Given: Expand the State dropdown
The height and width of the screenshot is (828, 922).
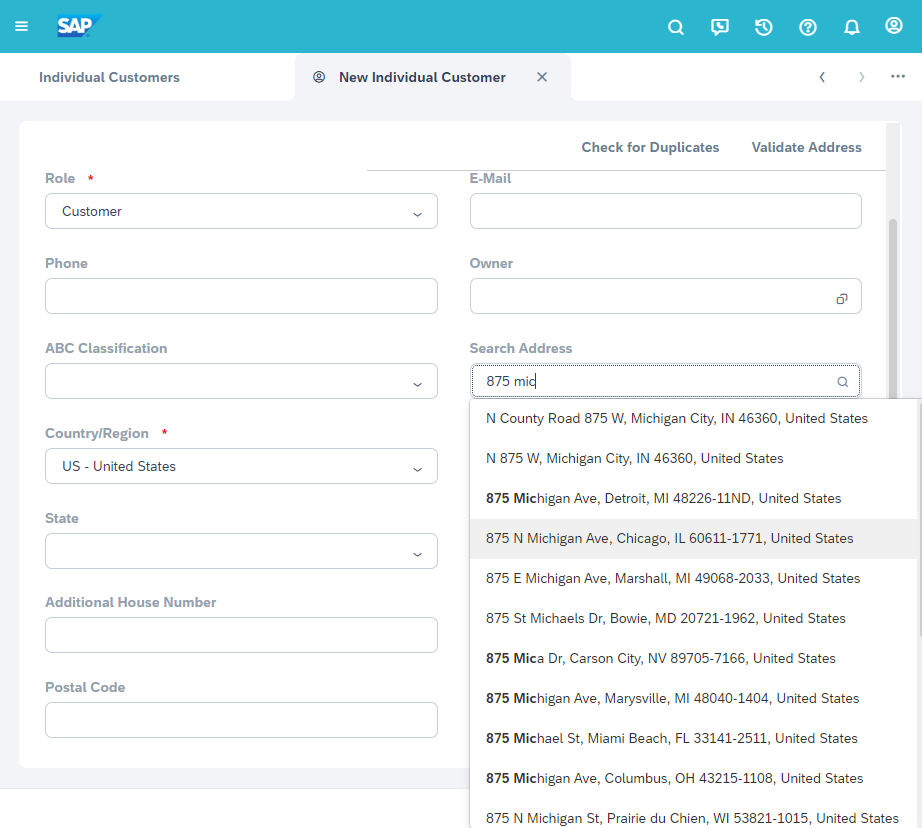Looking at the screenshot, I should point(417,553).
